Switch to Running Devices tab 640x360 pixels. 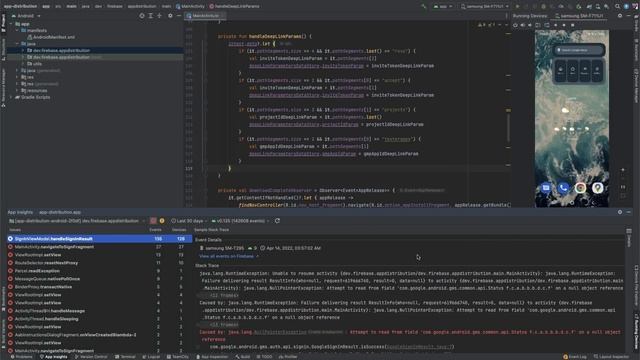[530, 16]
